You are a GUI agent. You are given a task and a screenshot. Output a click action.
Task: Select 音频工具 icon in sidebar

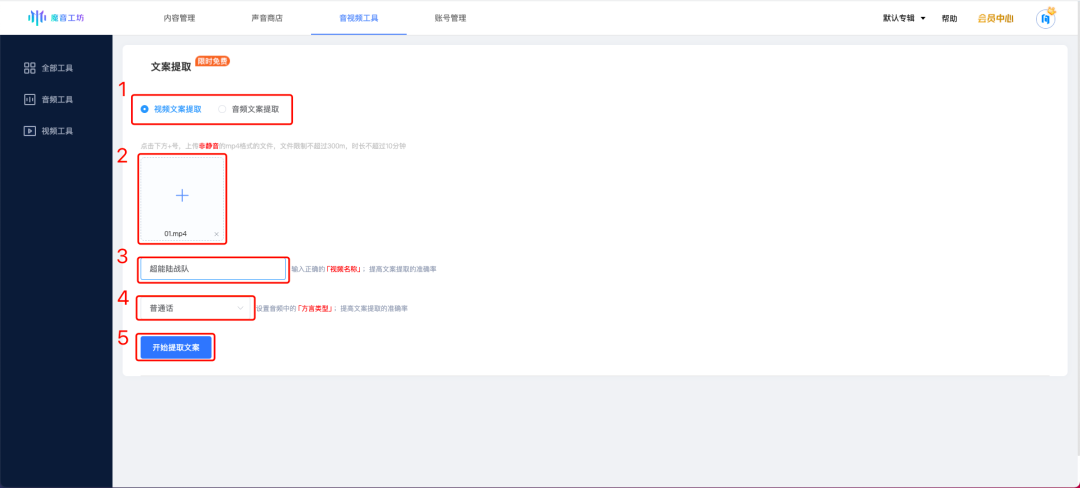click(x=30, y=99)
